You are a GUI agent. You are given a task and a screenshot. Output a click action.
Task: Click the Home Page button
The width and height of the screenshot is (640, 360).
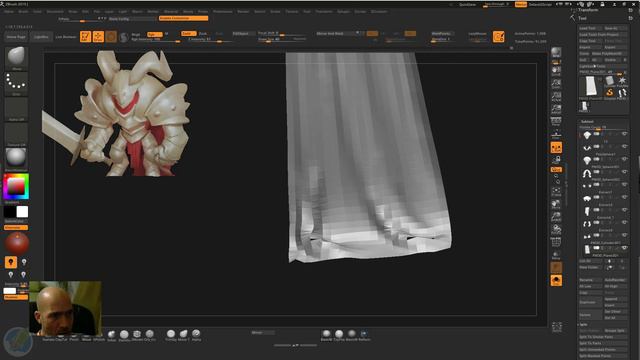(x=16, y=37)
